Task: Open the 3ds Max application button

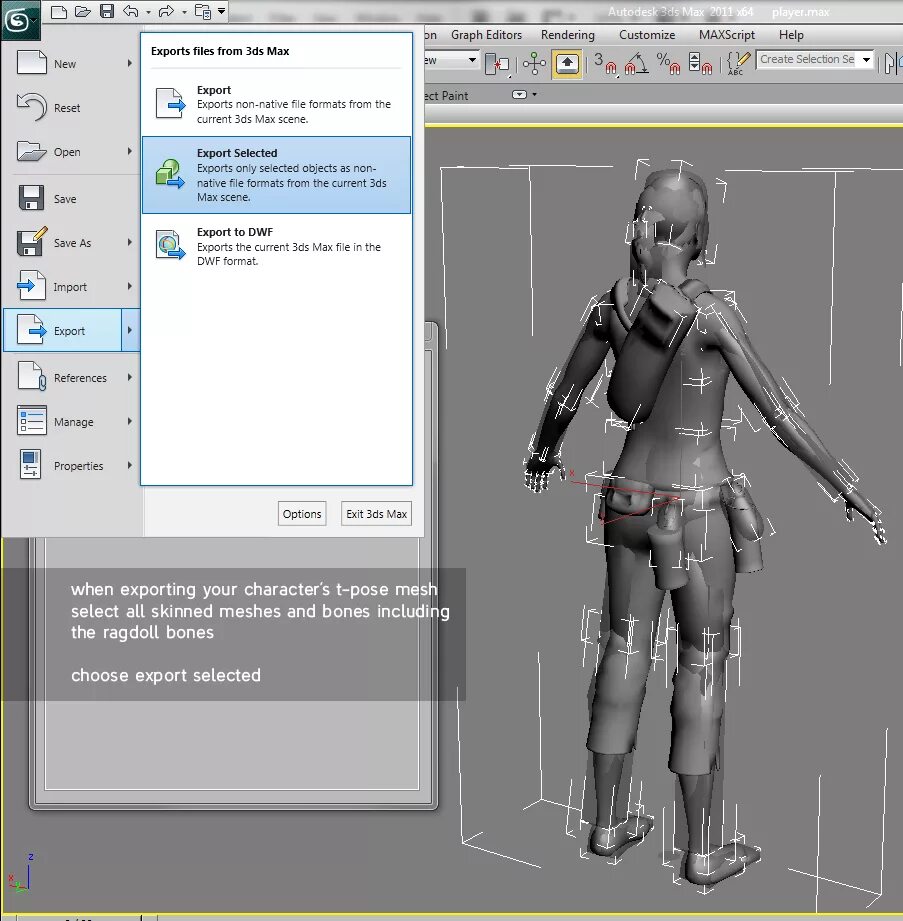Action: tap(19, 20)
